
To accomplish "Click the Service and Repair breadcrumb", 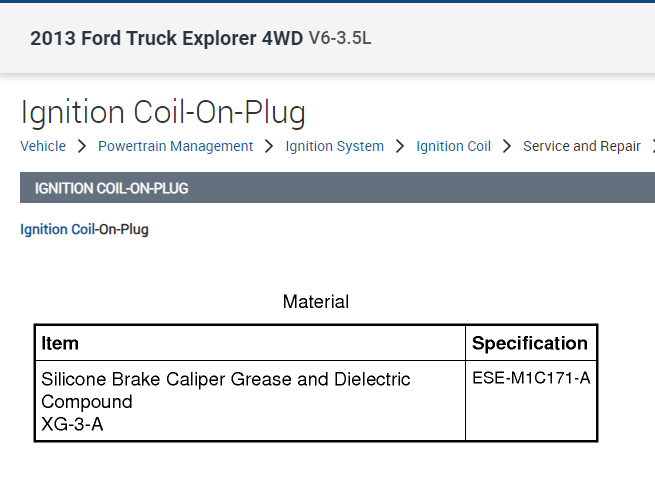I will click(x=581, y=146).
